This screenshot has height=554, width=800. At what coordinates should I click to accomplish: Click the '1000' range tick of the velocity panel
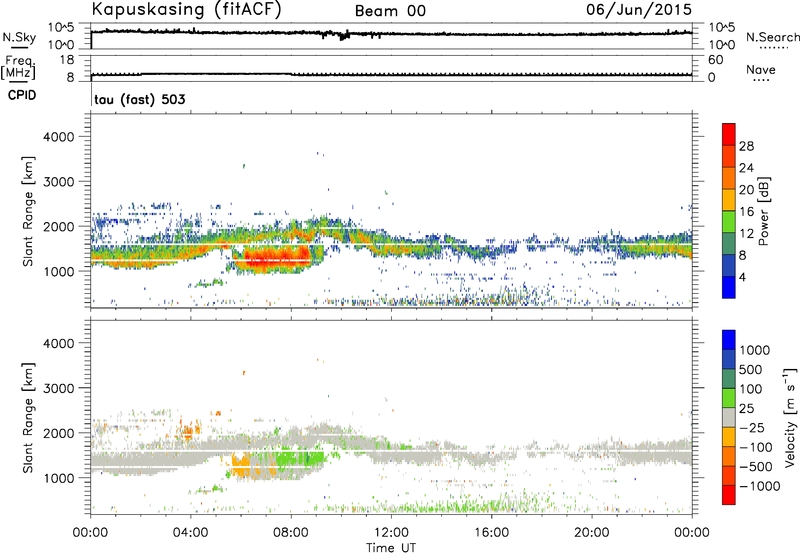pos(59,478)
